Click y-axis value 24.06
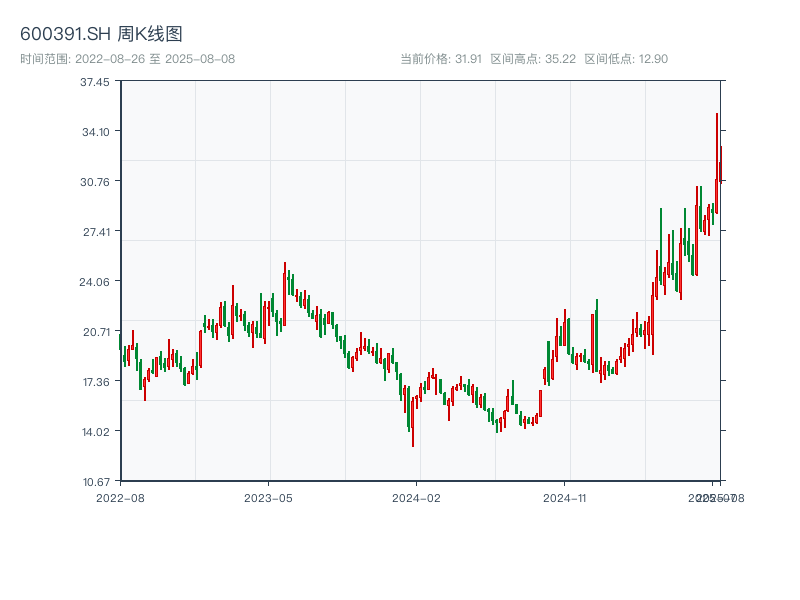 coord(94,282)
